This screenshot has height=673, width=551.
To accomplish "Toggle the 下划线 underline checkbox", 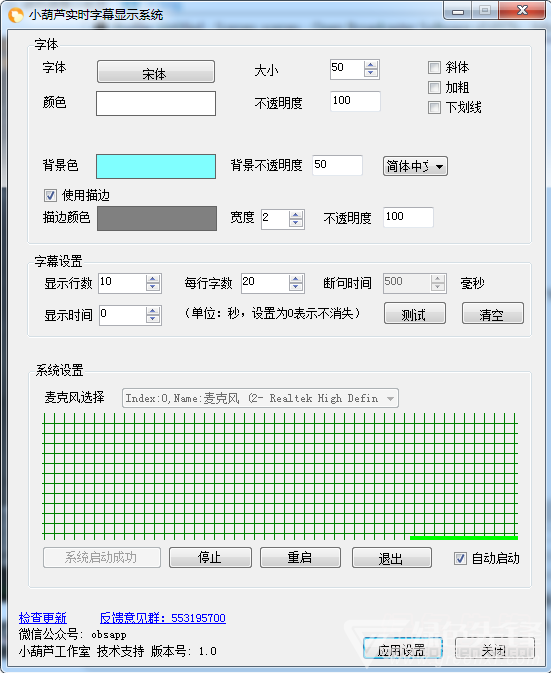I will tap(434, 107).
